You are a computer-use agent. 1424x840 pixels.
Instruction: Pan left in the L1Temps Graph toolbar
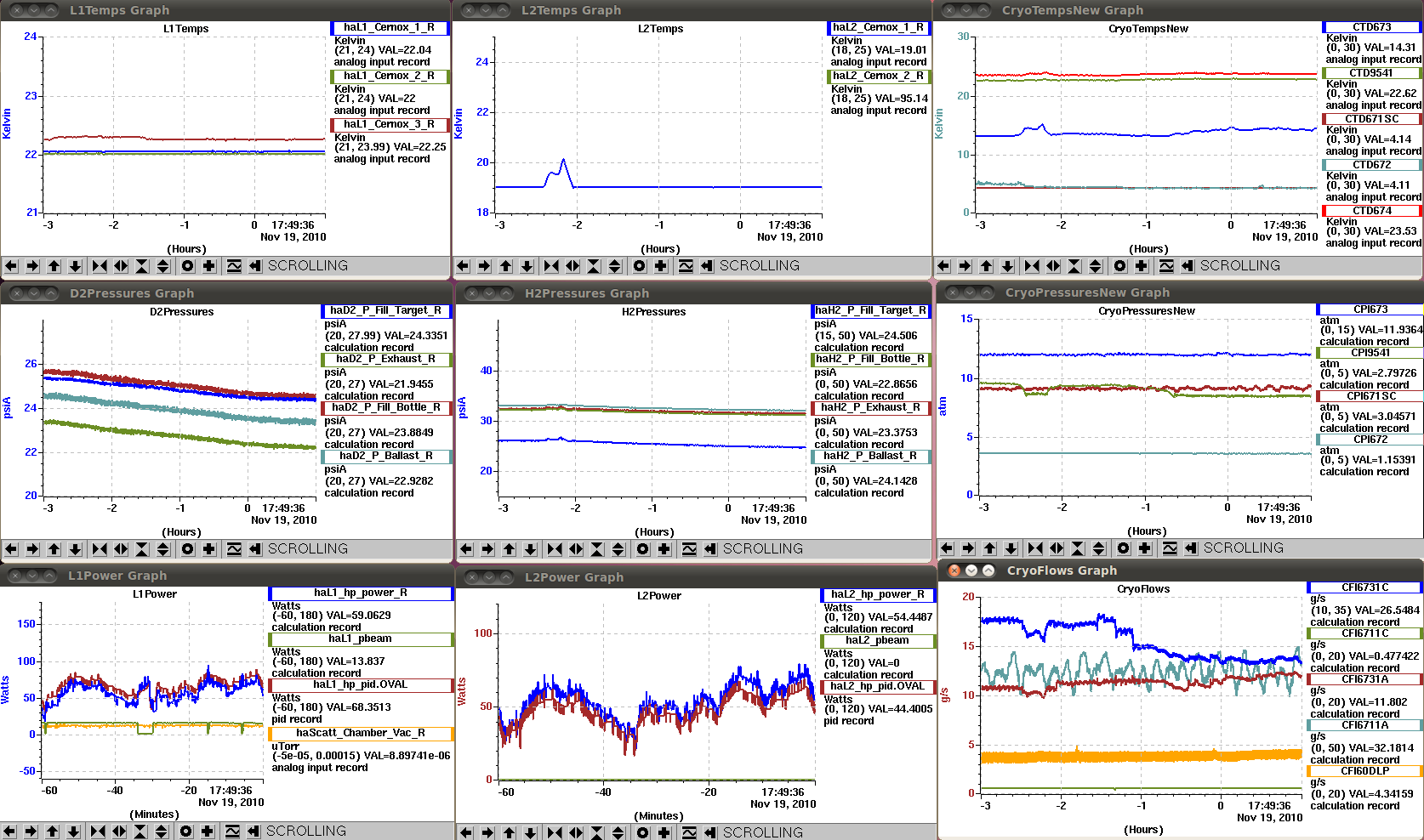pos(11,266)
